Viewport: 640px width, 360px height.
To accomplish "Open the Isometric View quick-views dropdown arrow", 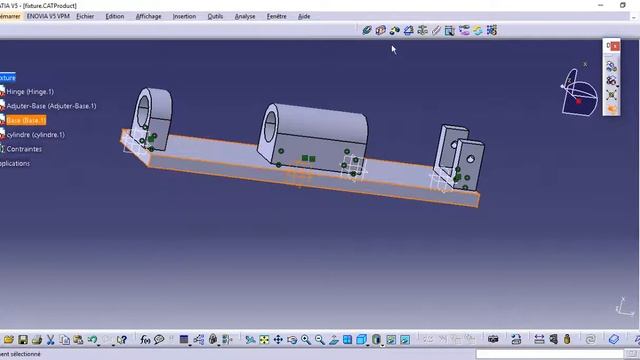I will (367, 345).
